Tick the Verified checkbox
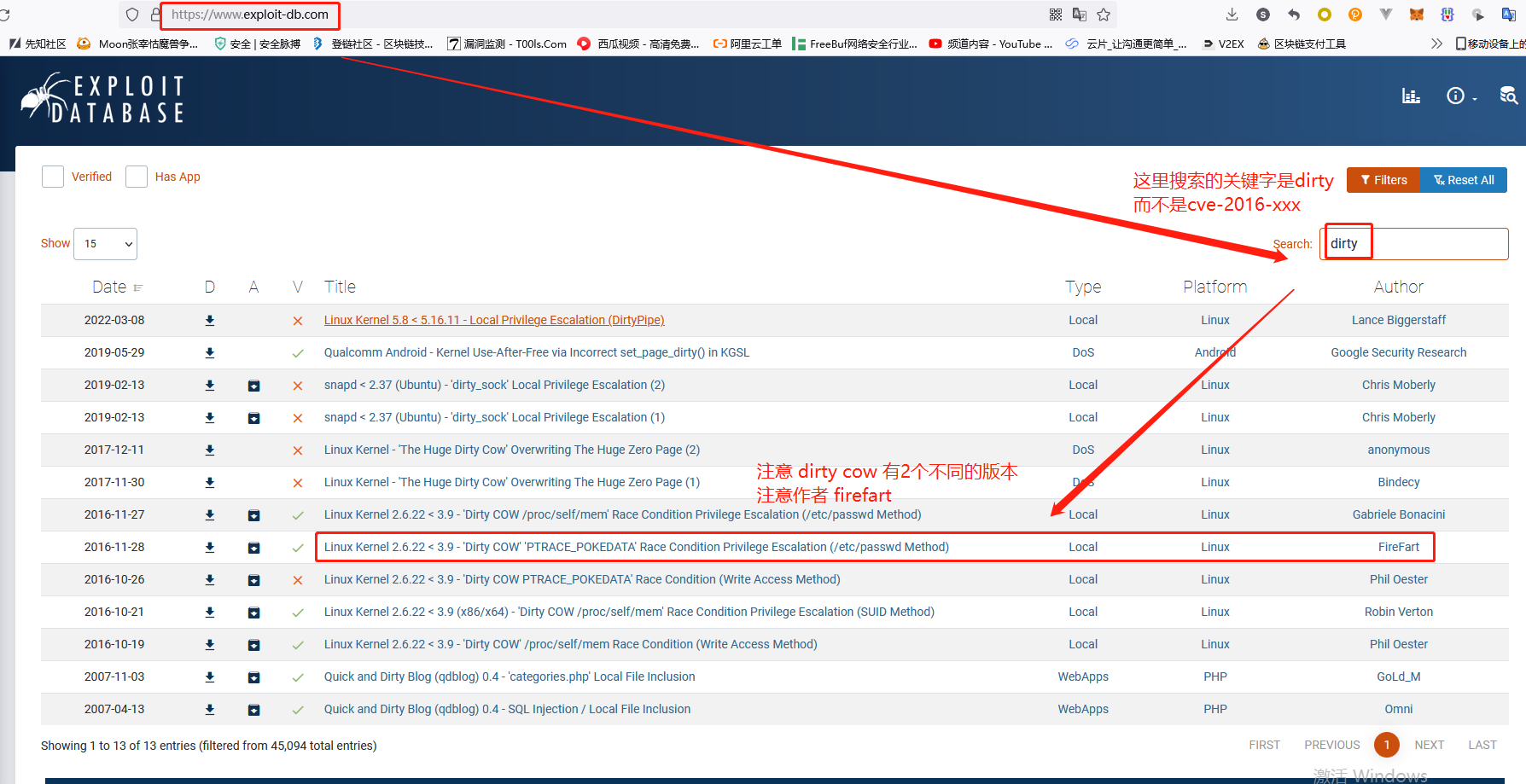This screenshot has width=1526, height=784. click(53, 177)
